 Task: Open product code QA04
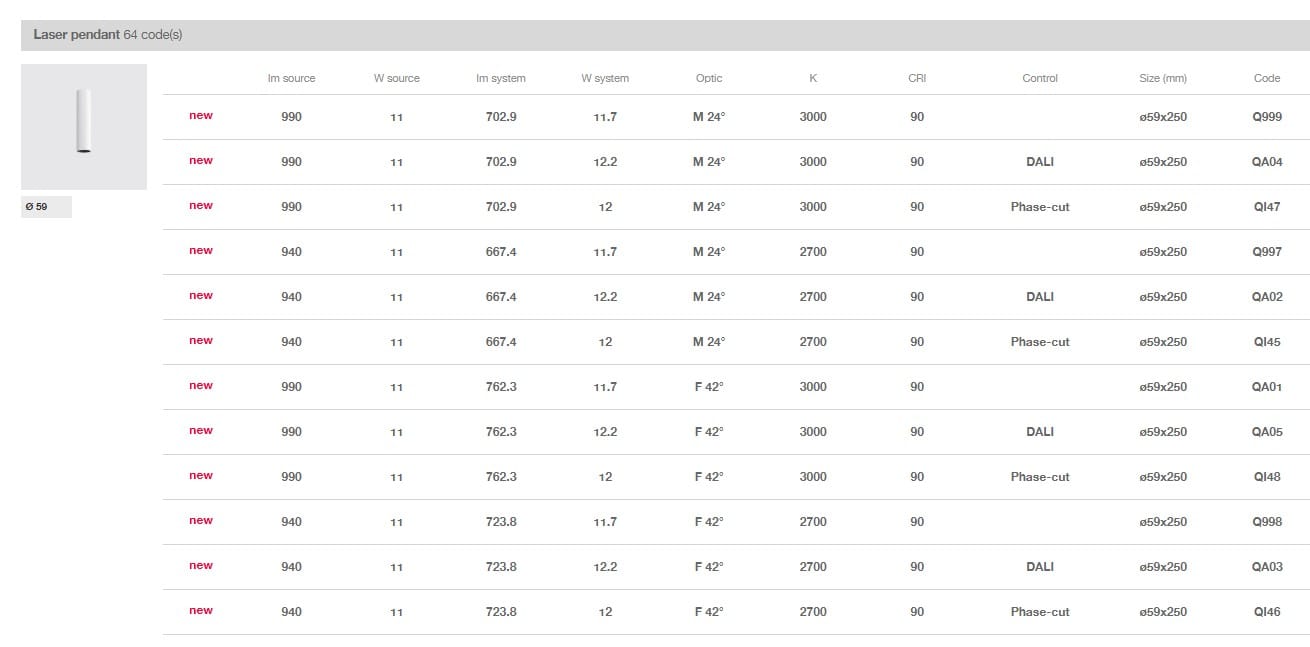click(1266, 162)
